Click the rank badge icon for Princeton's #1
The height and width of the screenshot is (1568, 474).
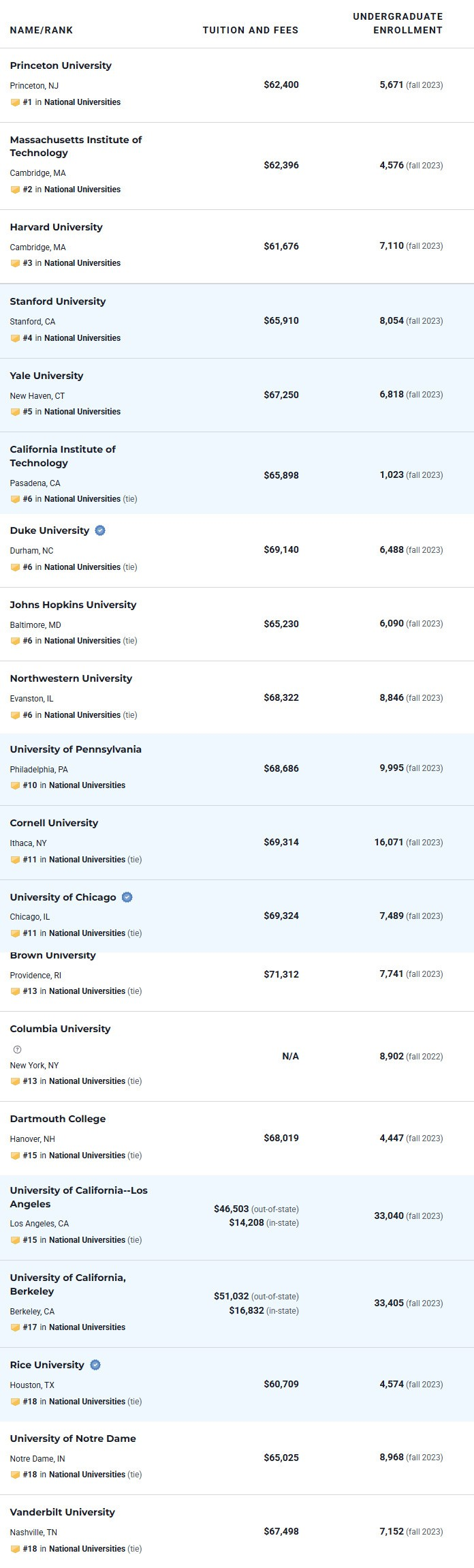tap(15, 102)
